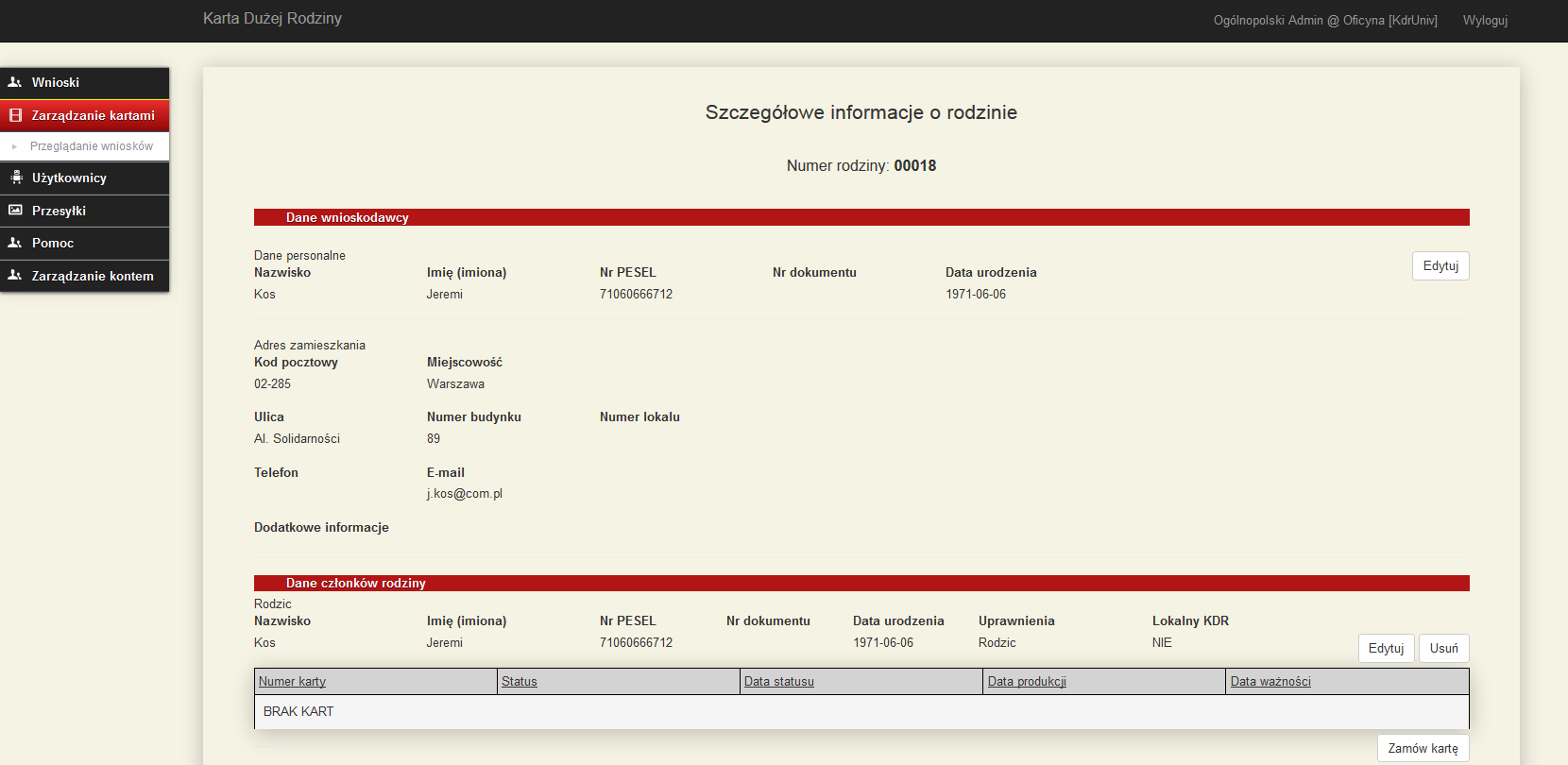Sort cards table by Data produkcji
Image resolution: width=1568 pixels, height=765 pixels.
pos(1027,681)
